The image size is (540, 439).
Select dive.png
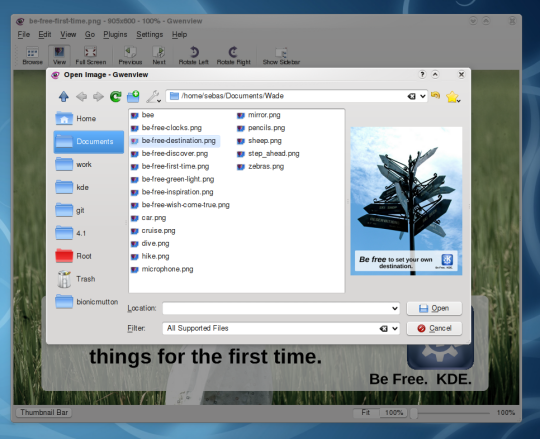click(150, 243)
